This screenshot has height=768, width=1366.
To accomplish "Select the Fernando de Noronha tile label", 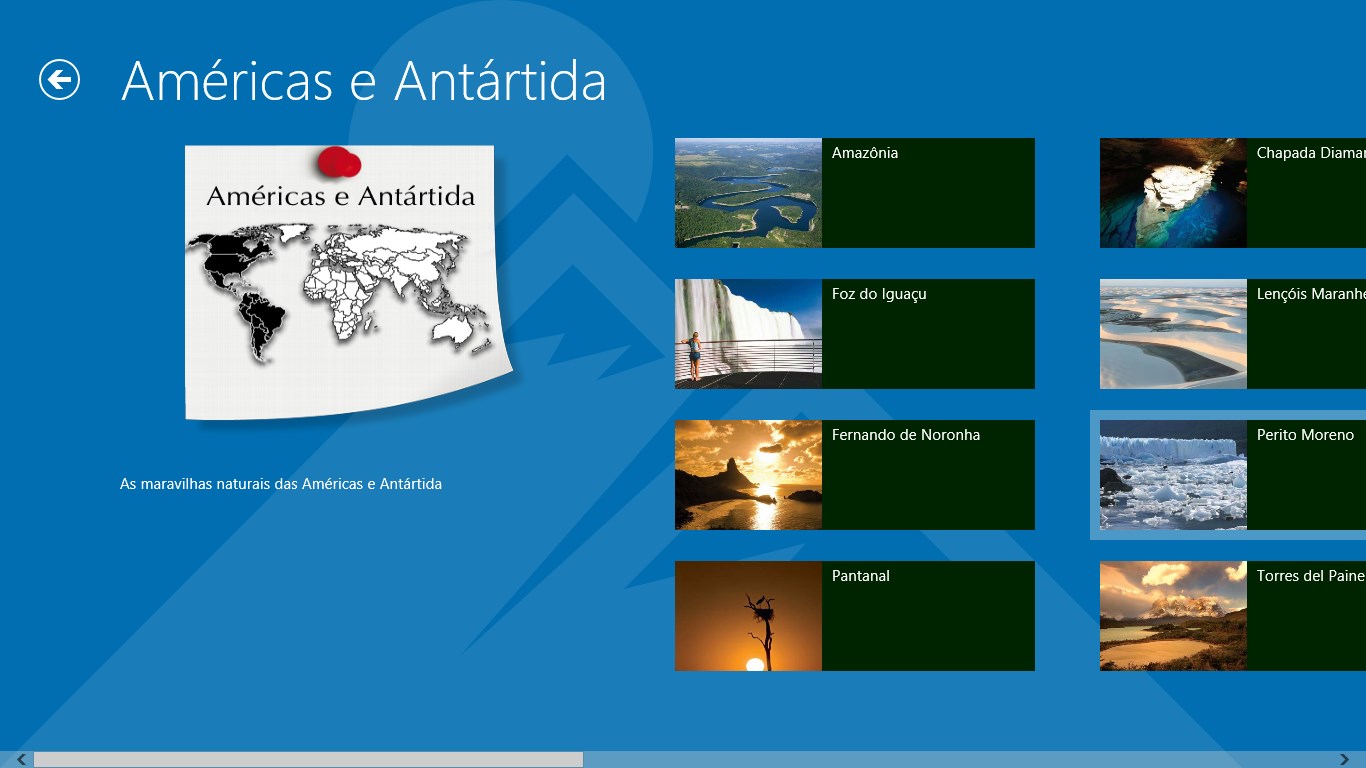I will (x=906, y=435).
